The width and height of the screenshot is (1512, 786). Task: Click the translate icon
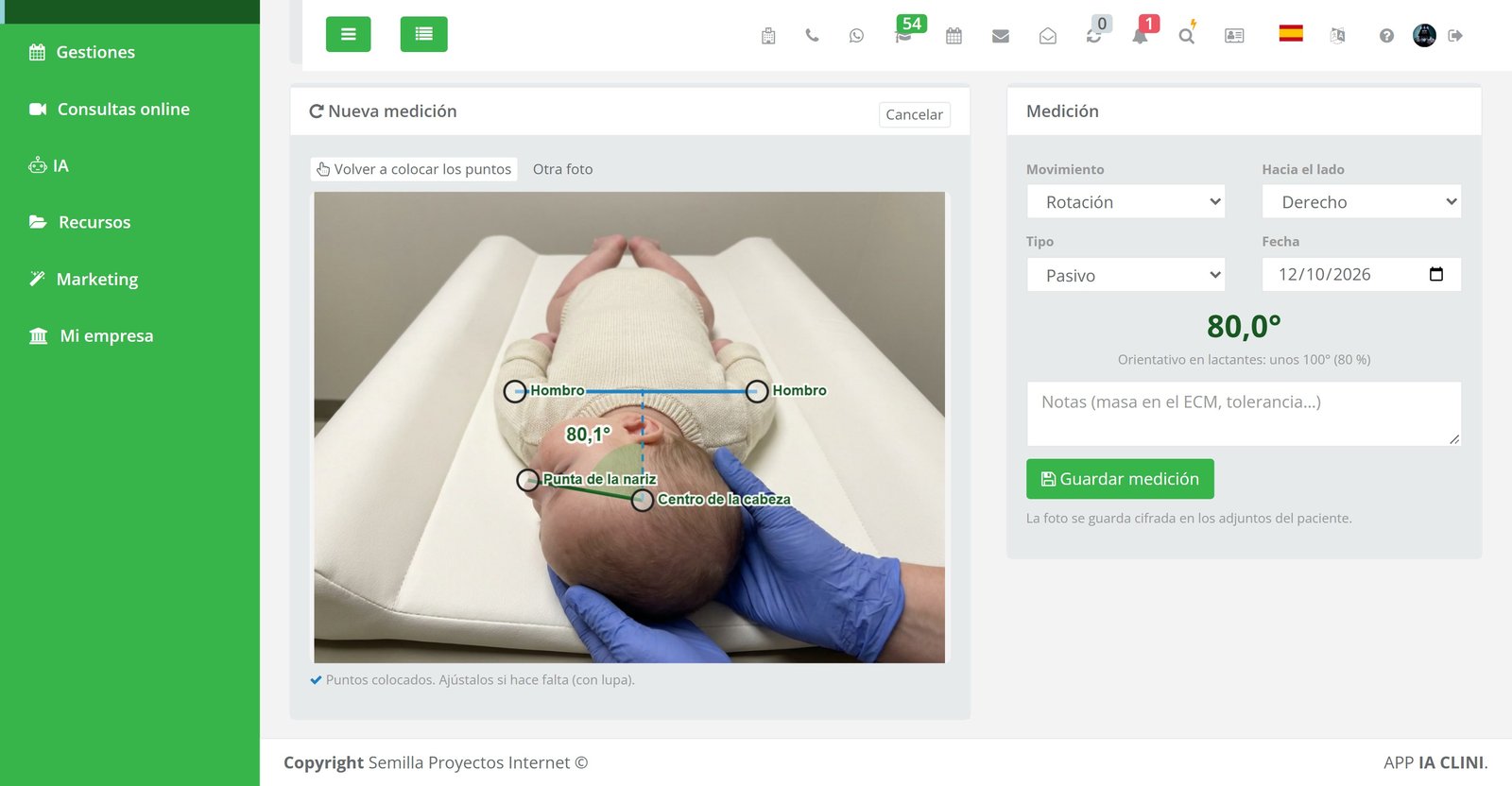click(x=1337, y=36)
